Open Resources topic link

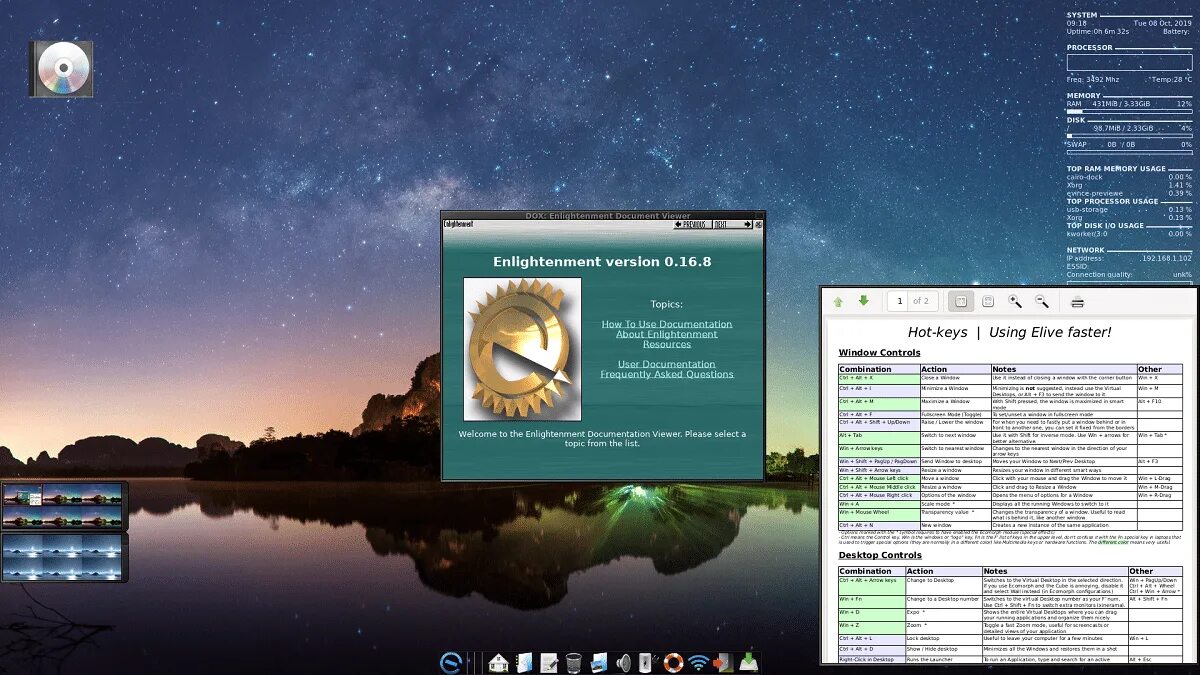667,344
